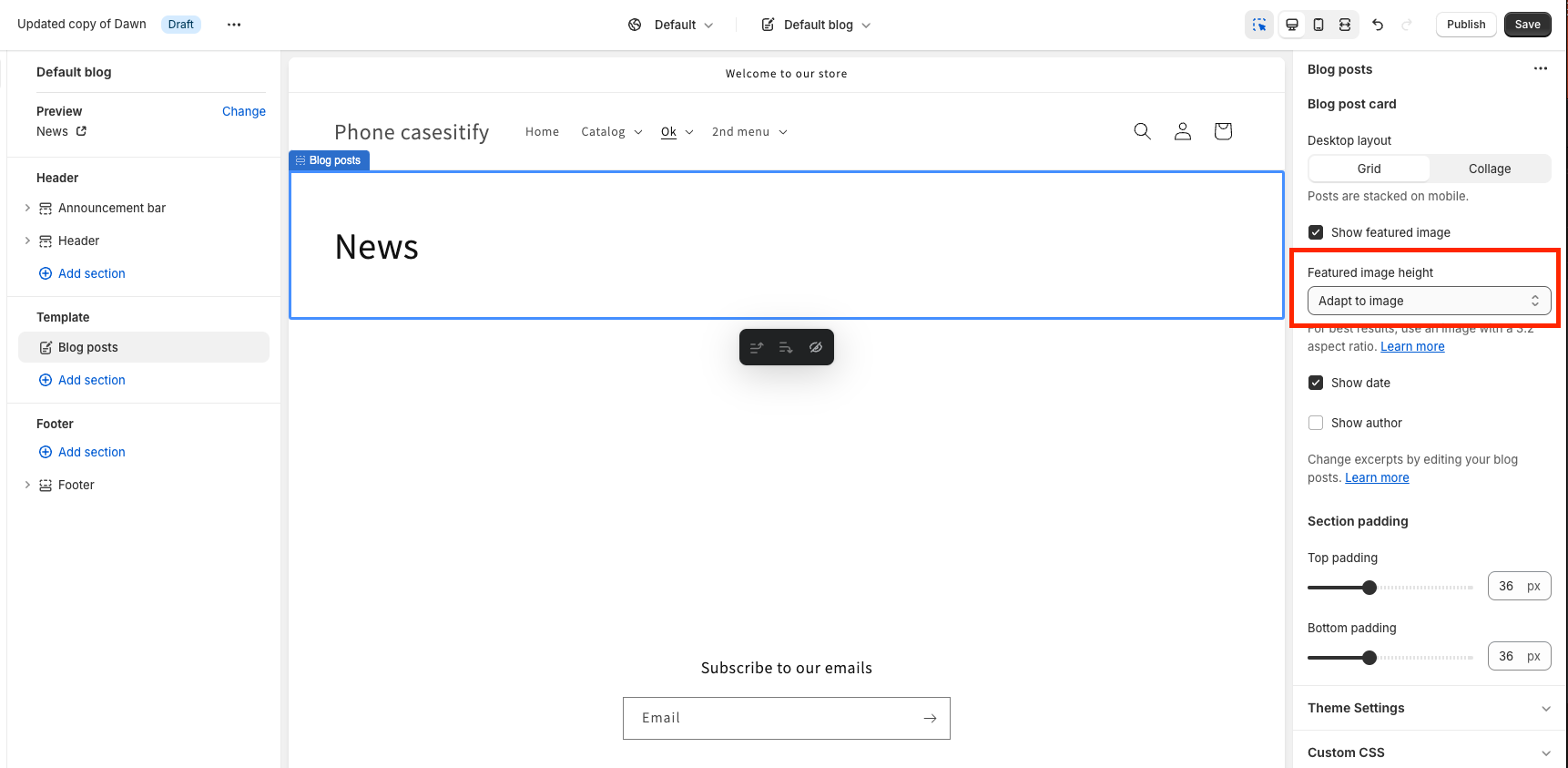
Task: Open the Catalog menu in store header
Action: coord(612,132)
